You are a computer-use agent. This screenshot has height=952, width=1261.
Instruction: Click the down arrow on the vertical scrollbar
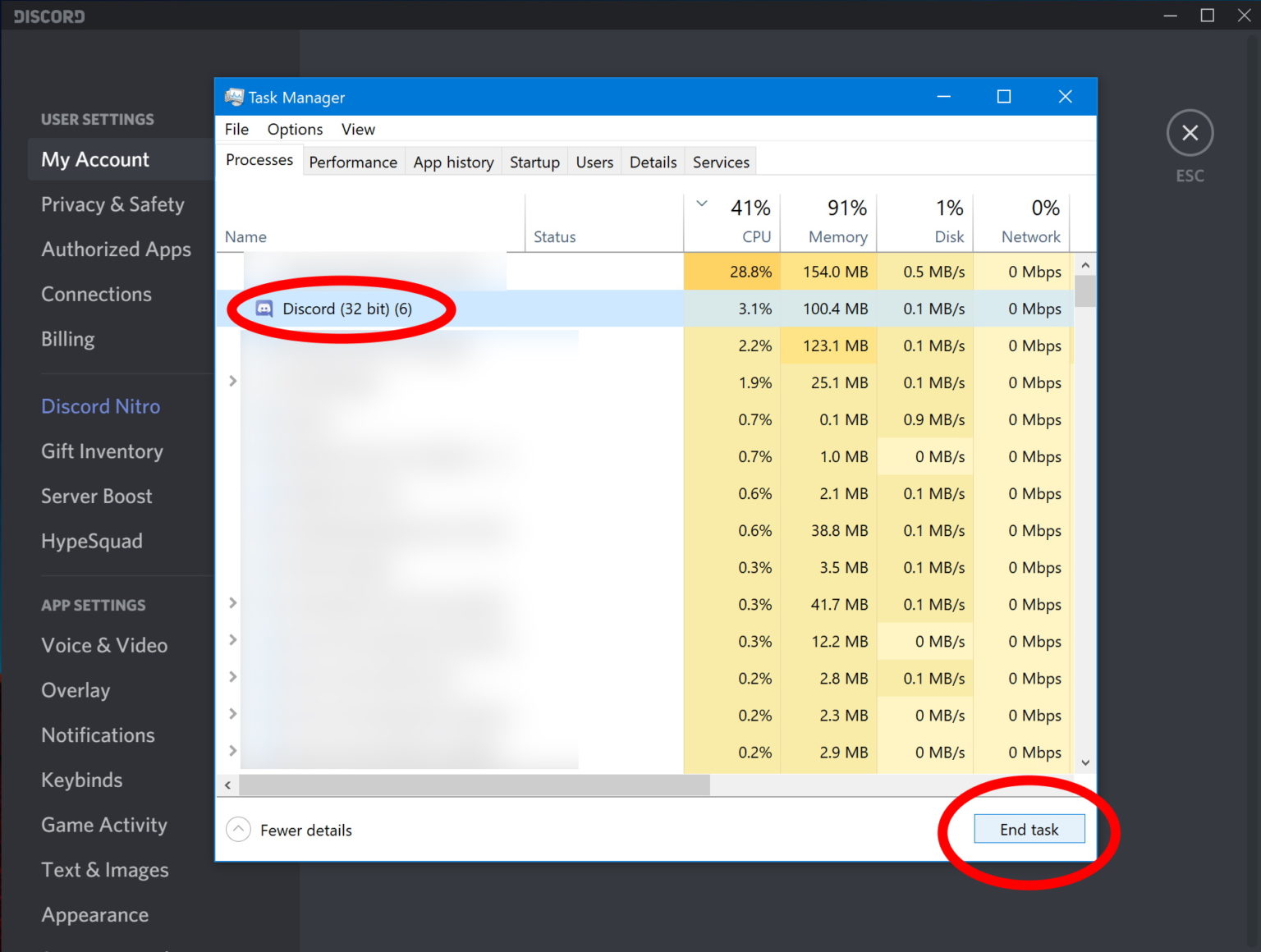[1084, 762]
